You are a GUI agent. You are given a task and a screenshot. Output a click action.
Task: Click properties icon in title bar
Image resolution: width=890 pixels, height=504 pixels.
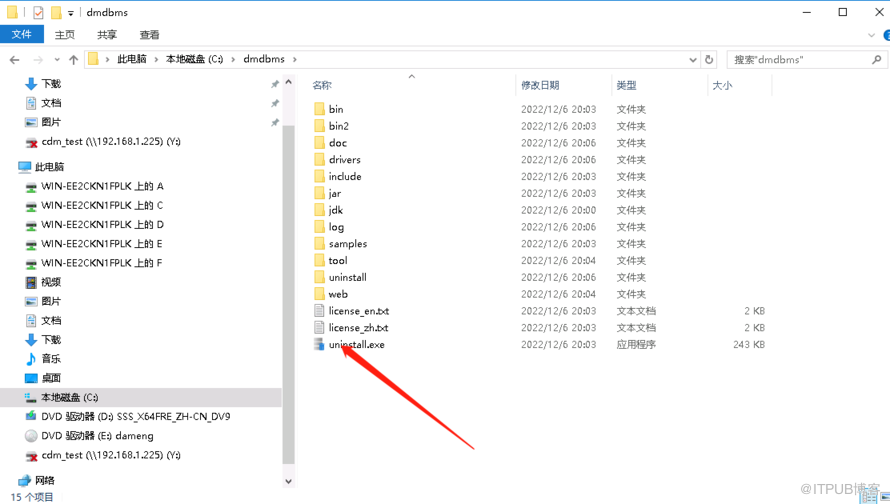tap(38, 12)
